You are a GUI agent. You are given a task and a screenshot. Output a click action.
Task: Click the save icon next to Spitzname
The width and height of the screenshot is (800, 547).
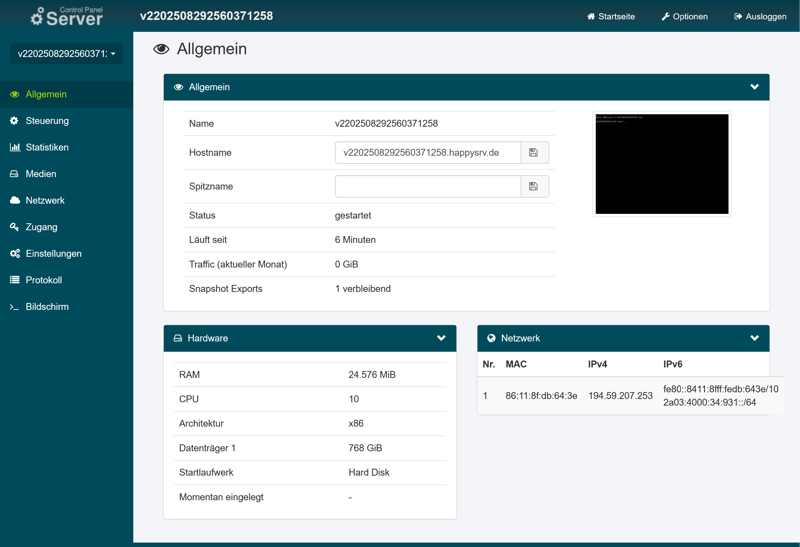click(534, 187)
